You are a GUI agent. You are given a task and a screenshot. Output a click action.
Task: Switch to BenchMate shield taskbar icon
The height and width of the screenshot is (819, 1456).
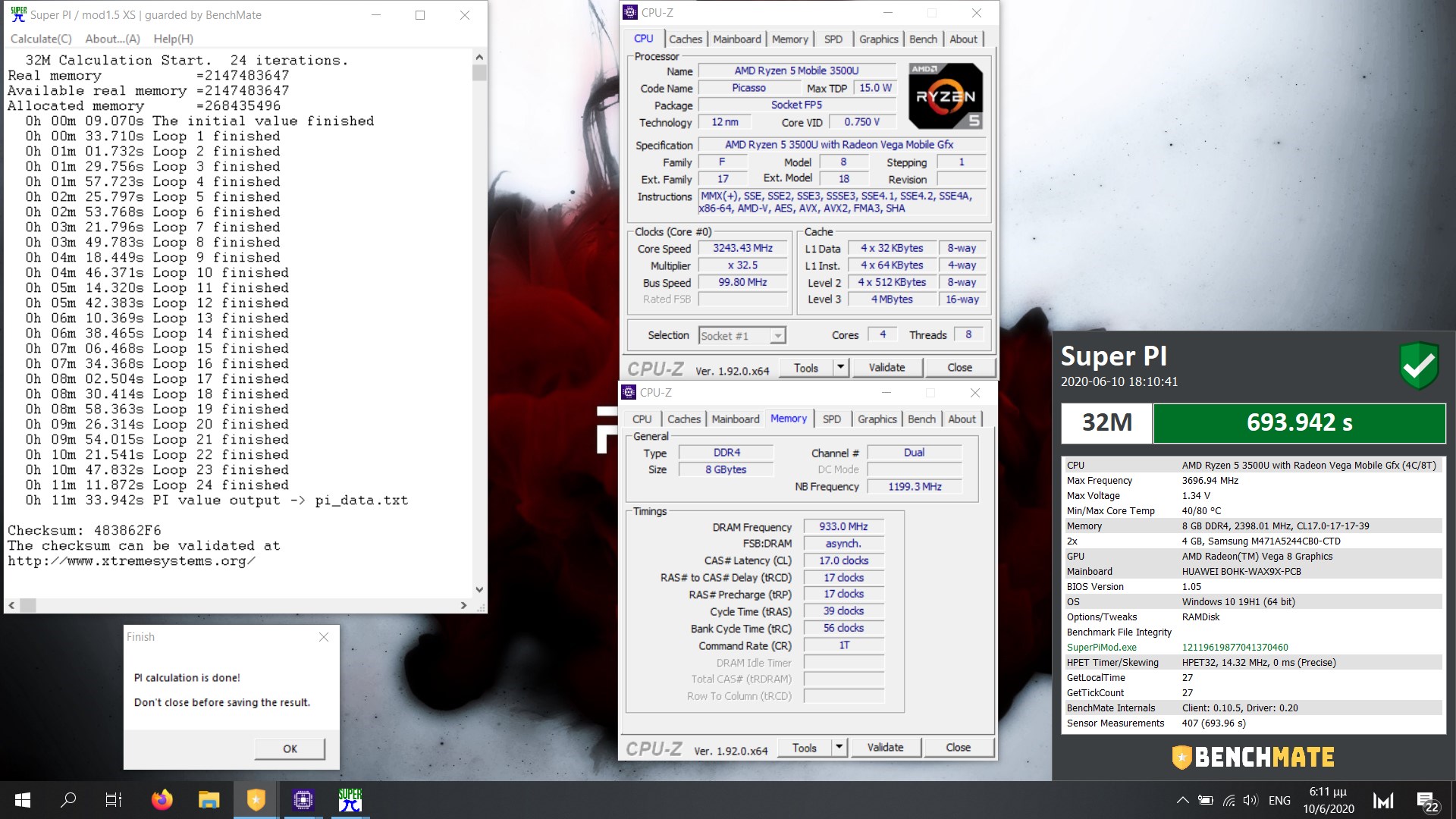256,800
